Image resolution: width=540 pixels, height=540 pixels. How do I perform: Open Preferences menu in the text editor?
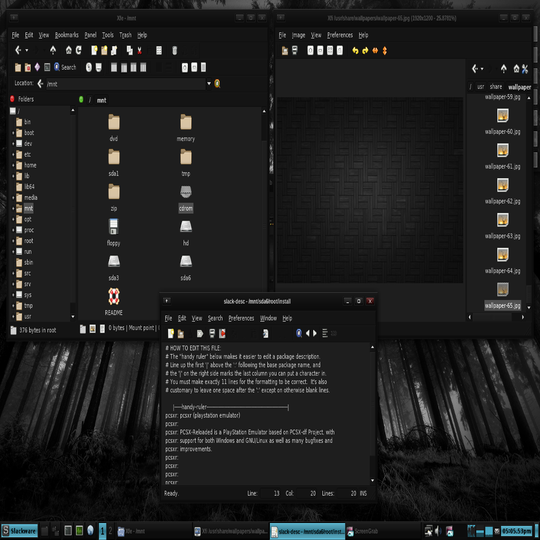pos(241,318)
